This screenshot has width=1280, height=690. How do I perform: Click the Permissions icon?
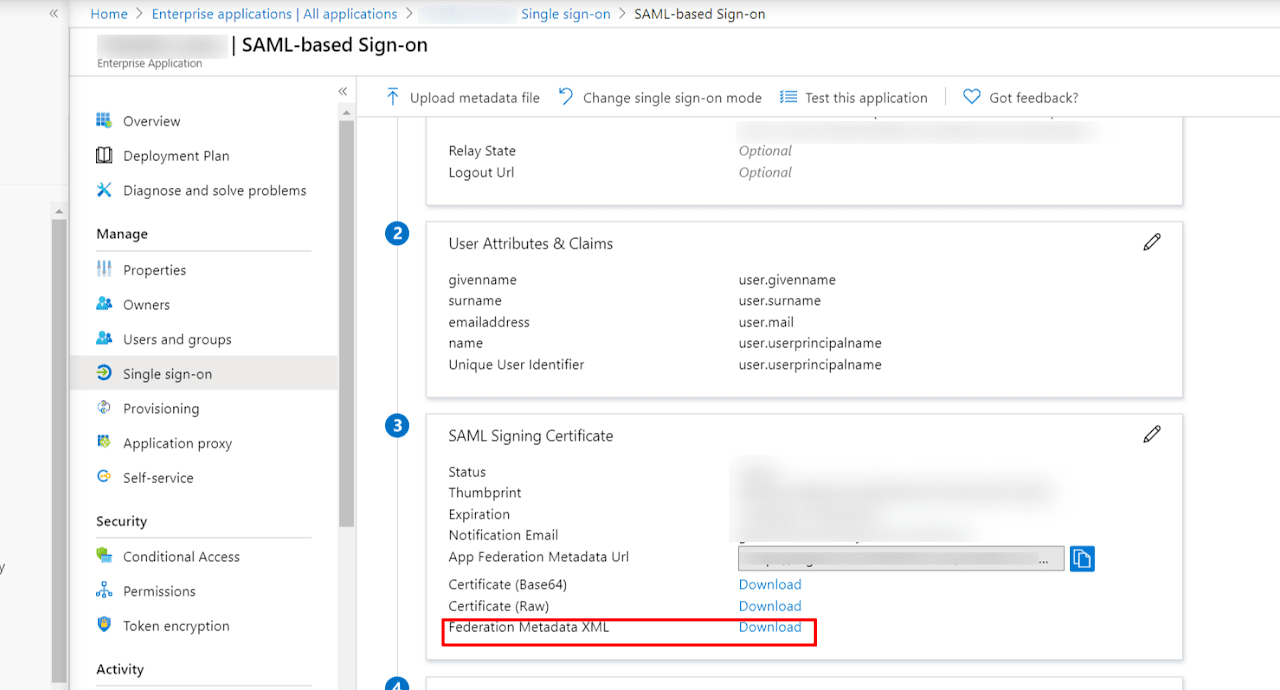pos(104,591)
